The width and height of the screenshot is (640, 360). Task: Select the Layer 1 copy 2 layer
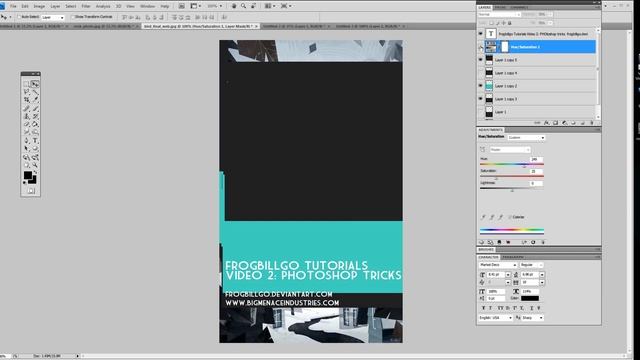point(540,86)
